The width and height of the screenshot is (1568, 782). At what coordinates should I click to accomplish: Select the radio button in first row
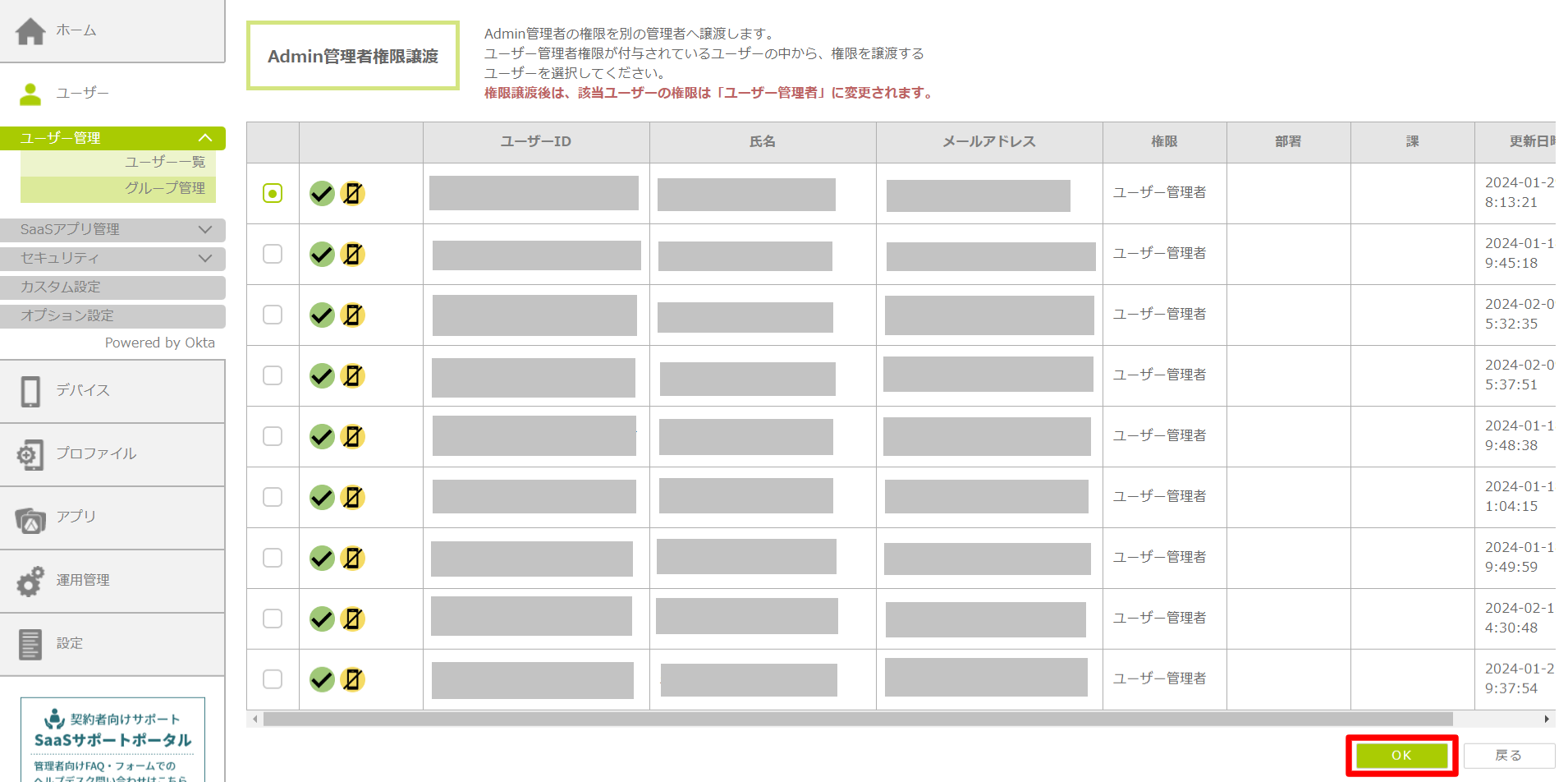point(273,193)
